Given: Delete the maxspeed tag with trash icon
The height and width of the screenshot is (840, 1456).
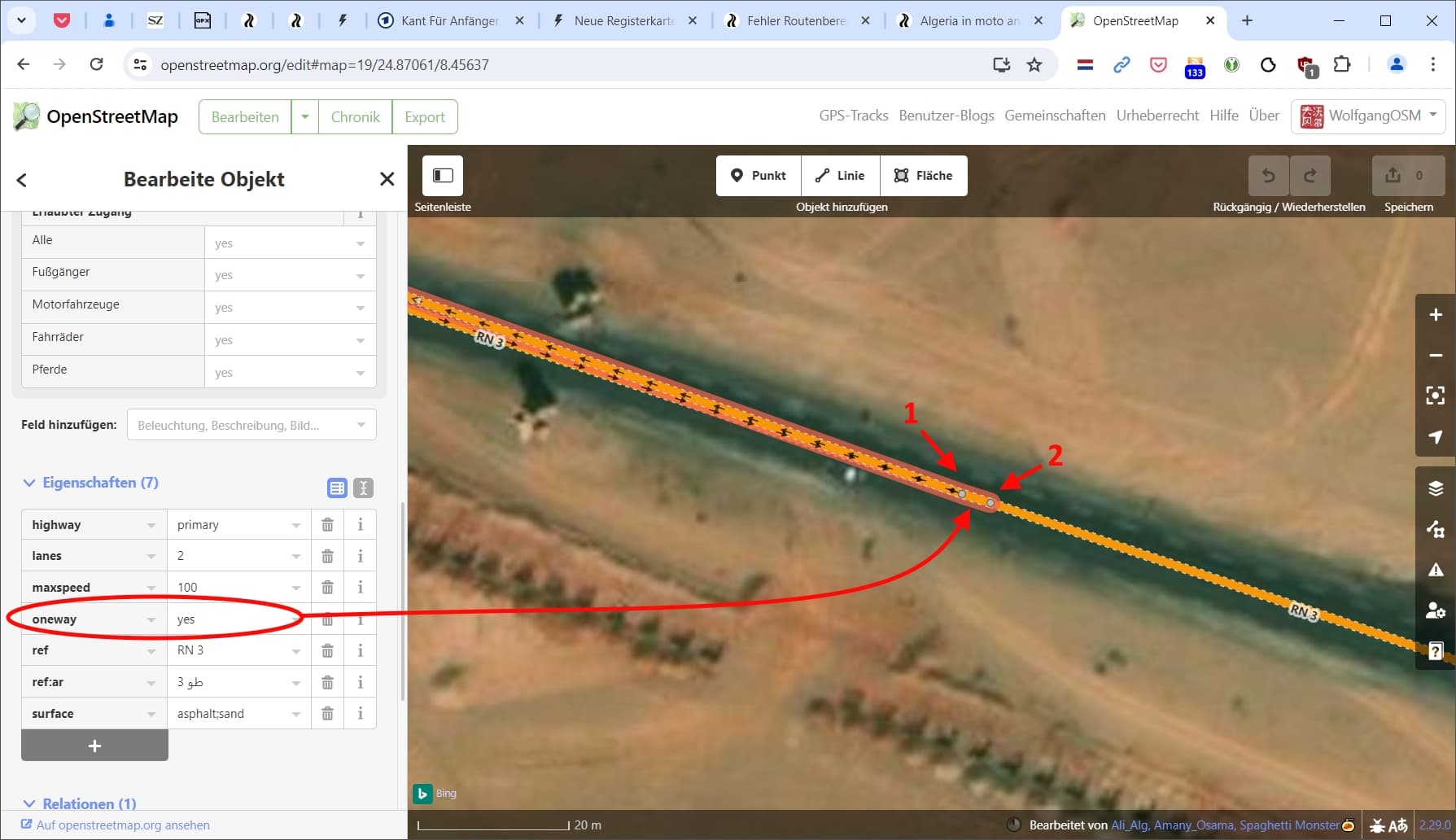Looking at the screenshot, I should pos(327,588).
